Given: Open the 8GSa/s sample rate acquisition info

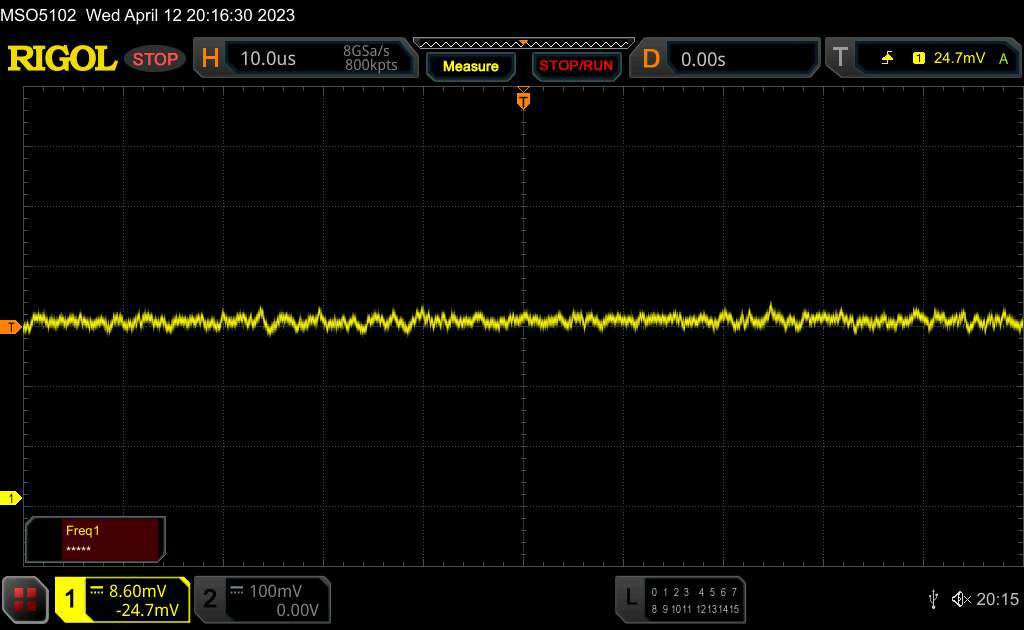Looking at the screenshot, I should point(369,58).
